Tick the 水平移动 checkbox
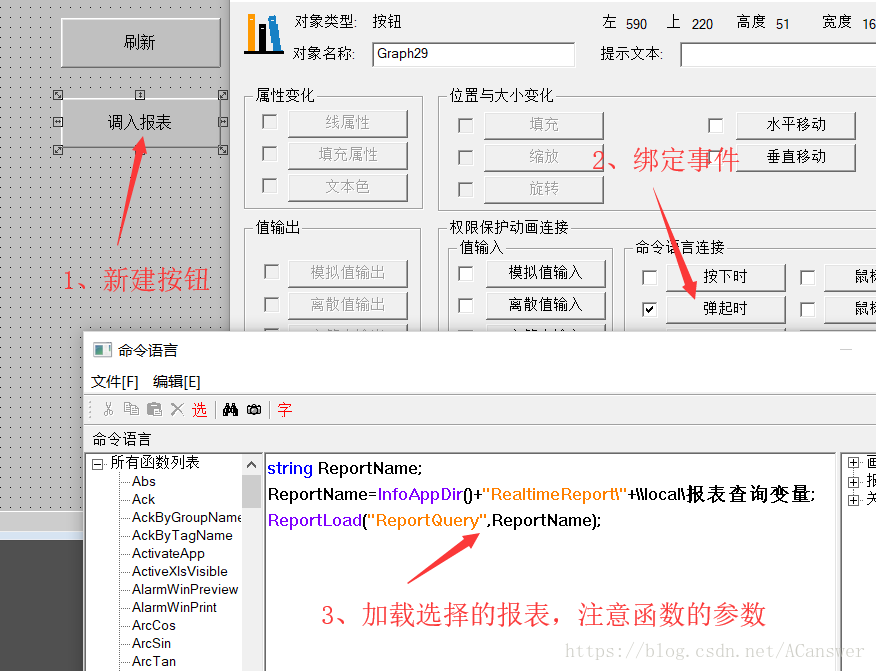The width and height of the screenshot is (876, 671). tap(716, 125)
